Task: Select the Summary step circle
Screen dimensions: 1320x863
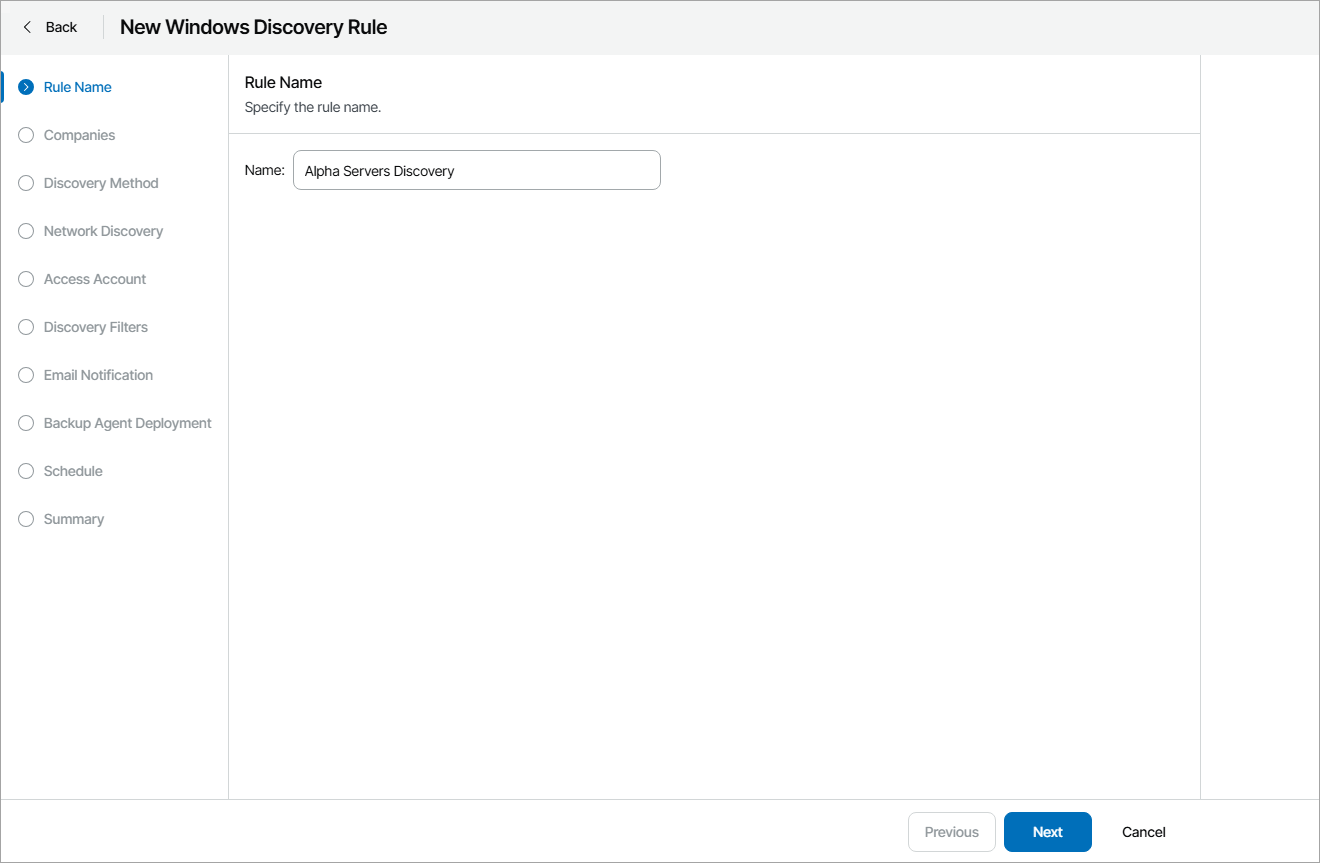Action: point(26,519)
